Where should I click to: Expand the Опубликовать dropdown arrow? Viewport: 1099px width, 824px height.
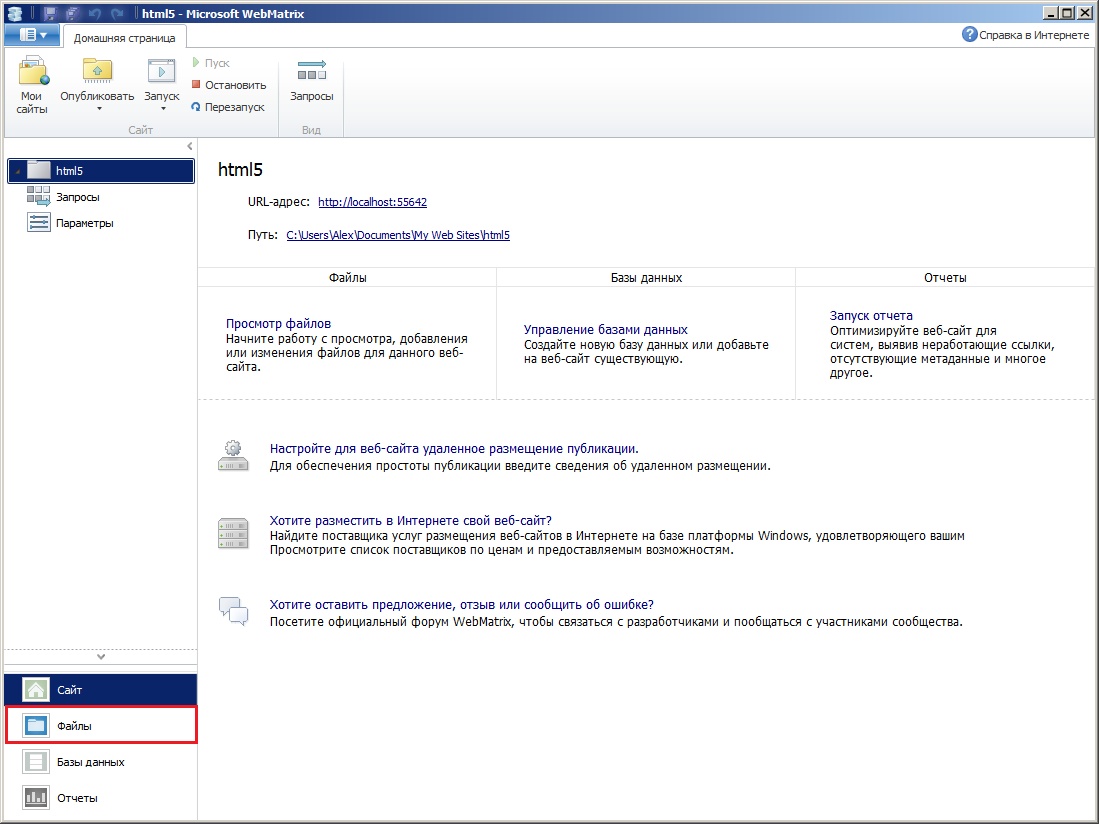(x=99, y=109)
